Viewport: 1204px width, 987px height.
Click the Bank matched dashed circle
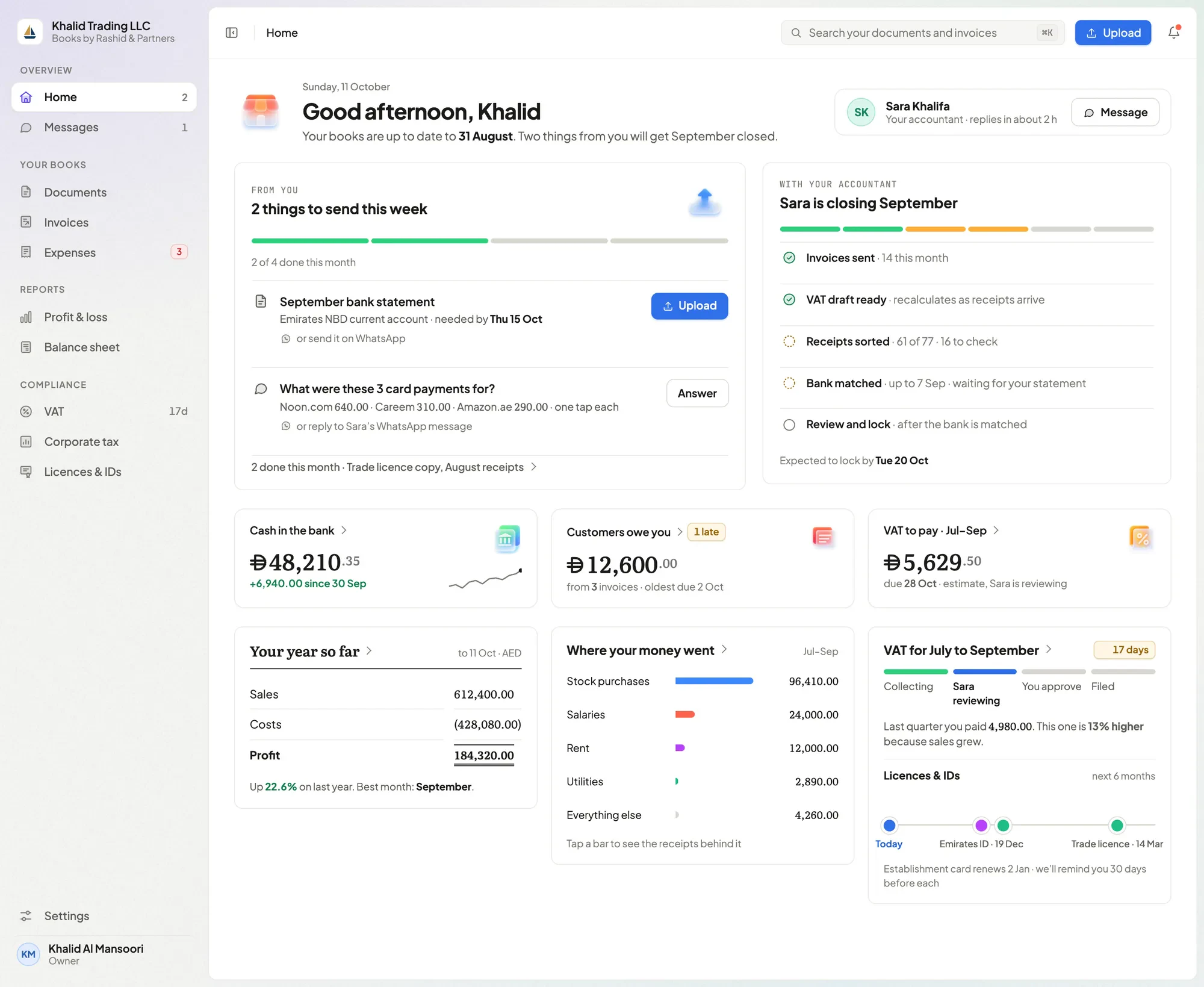789,383
